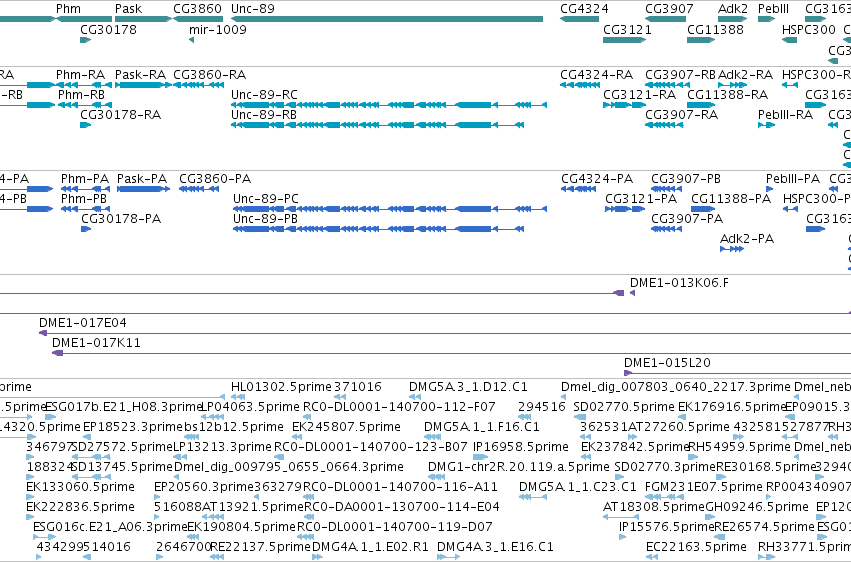Select the Adk2-RA transcript label
This screenshot has width=851, height=562.
[x=745, y=74]
